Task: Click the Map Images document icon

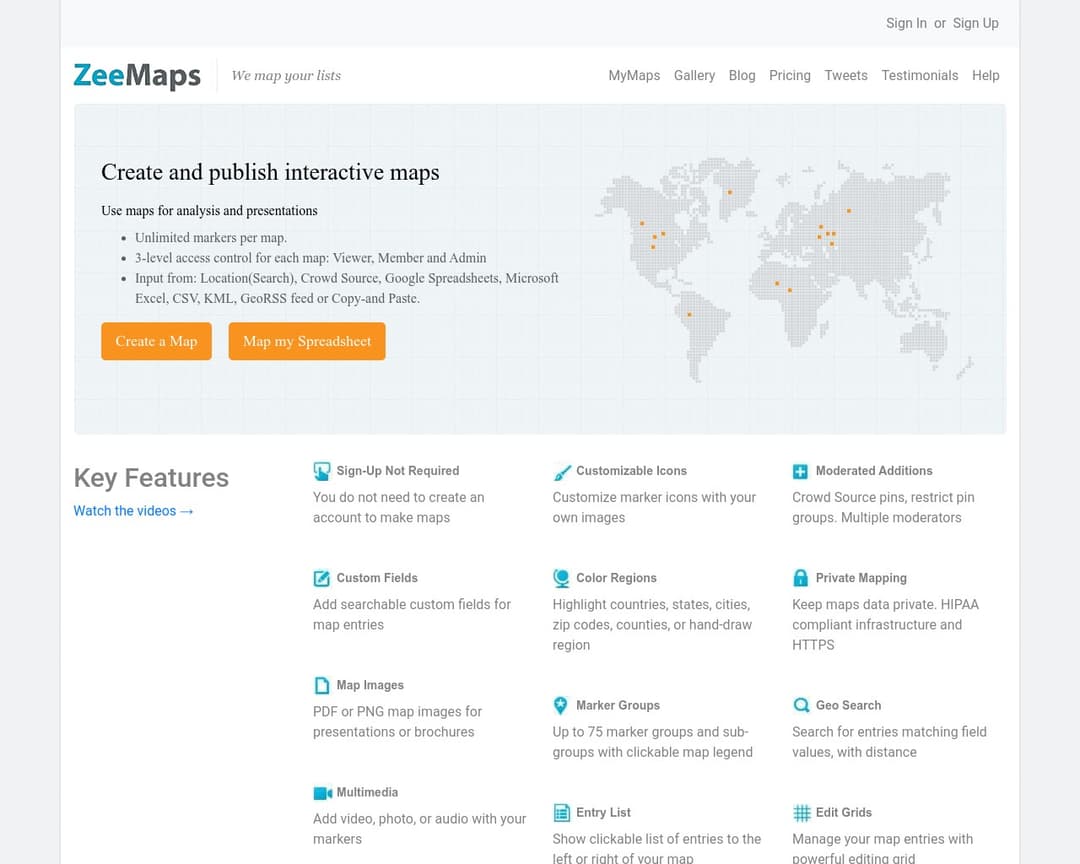Action: (322, 685)
